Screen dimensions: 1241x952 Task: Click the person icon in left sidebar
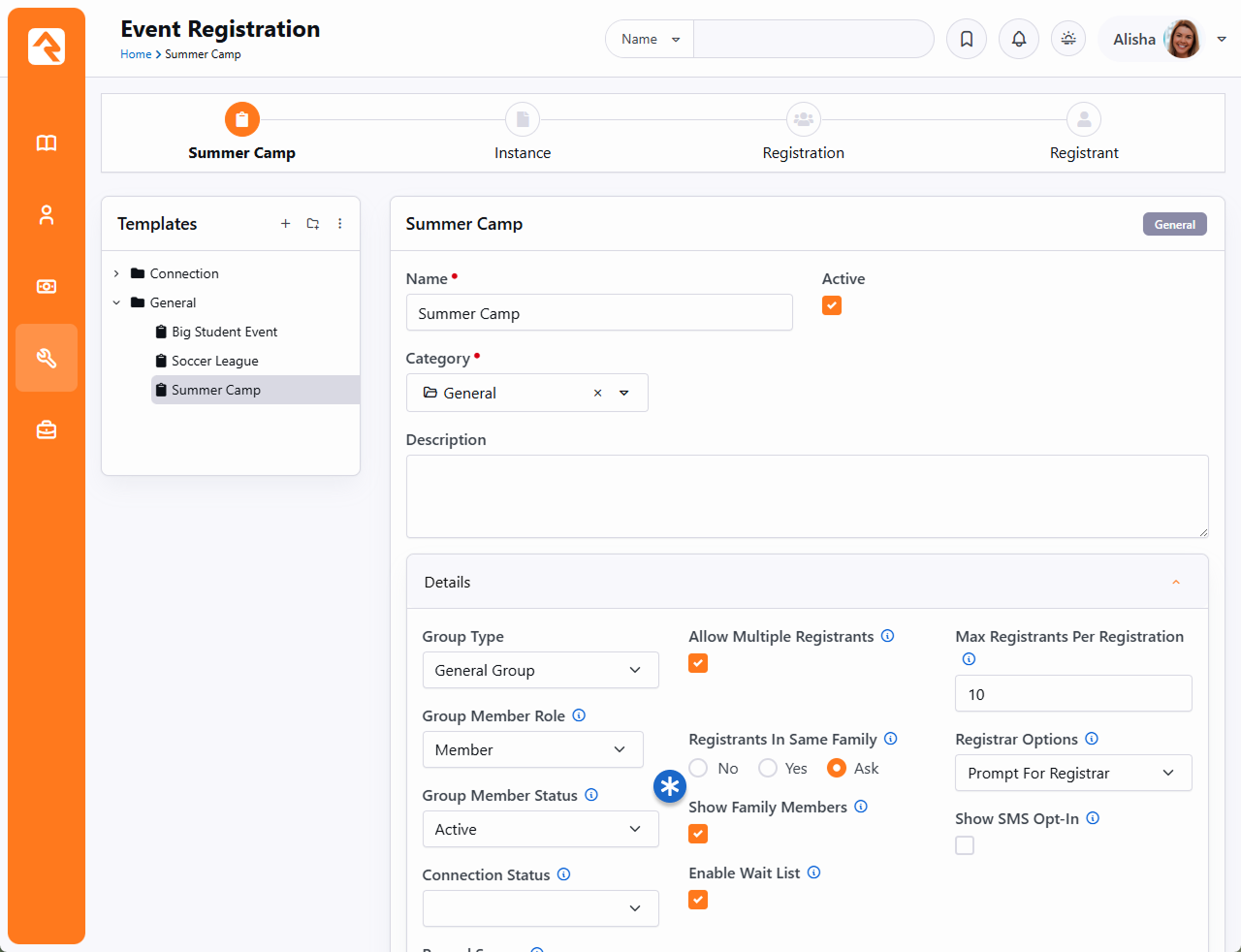[x=47, y=215]
